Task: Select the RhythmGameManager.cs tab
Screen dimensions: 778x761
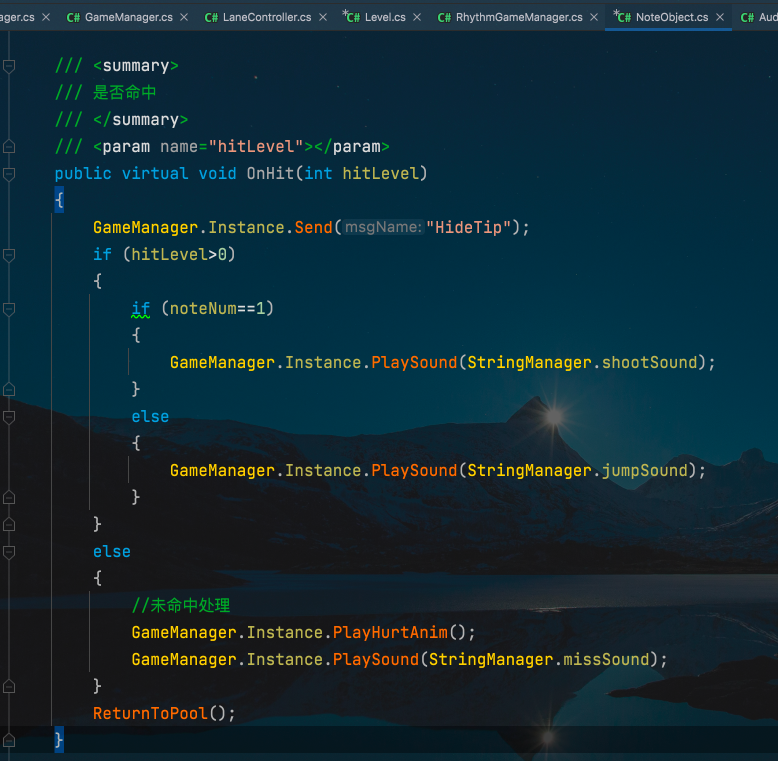Action: (x=518, y=17)
